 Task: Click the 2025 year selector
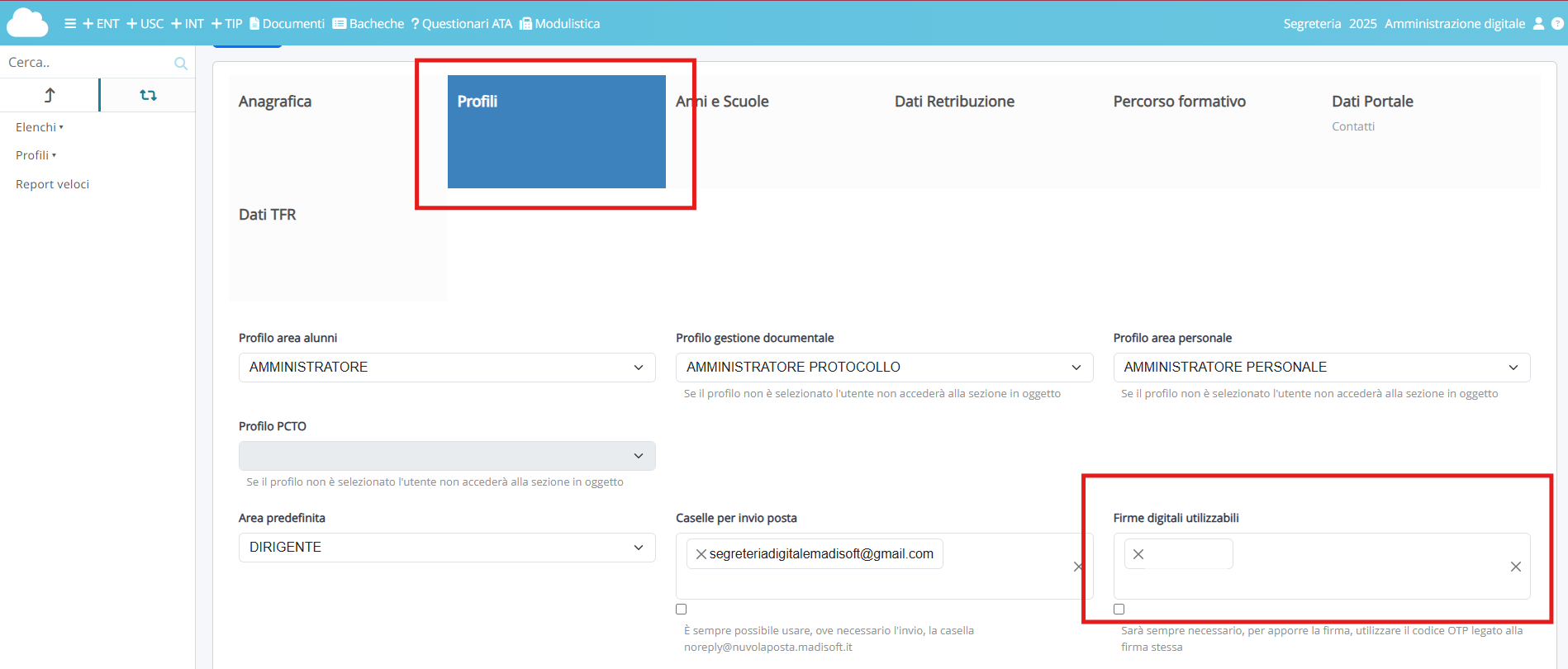(1363, 24)
